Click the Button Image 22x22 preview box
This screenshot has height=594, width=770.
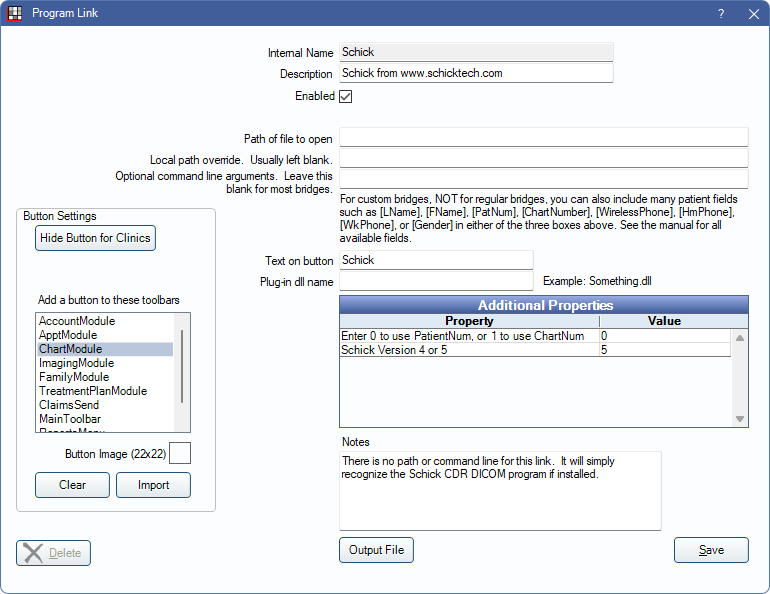pos(180,454)
